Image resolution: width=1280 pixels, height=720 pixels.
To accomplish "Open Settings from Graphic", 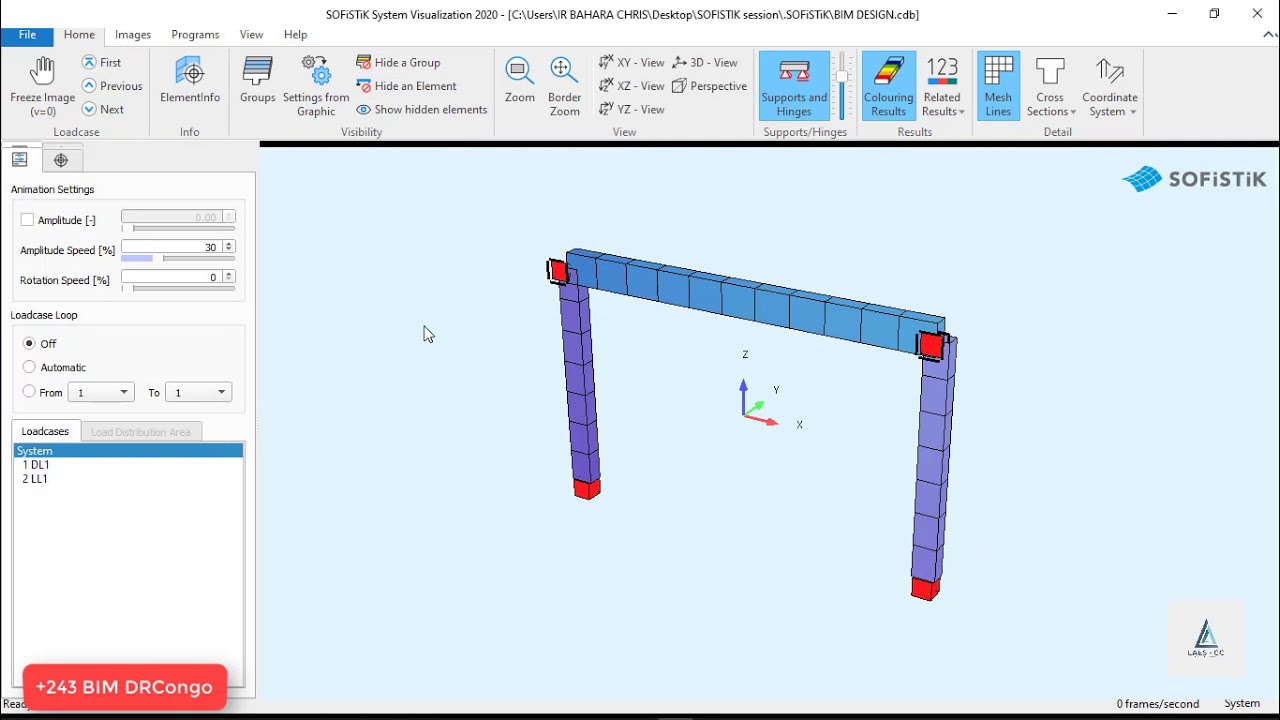I will point(316,87).
